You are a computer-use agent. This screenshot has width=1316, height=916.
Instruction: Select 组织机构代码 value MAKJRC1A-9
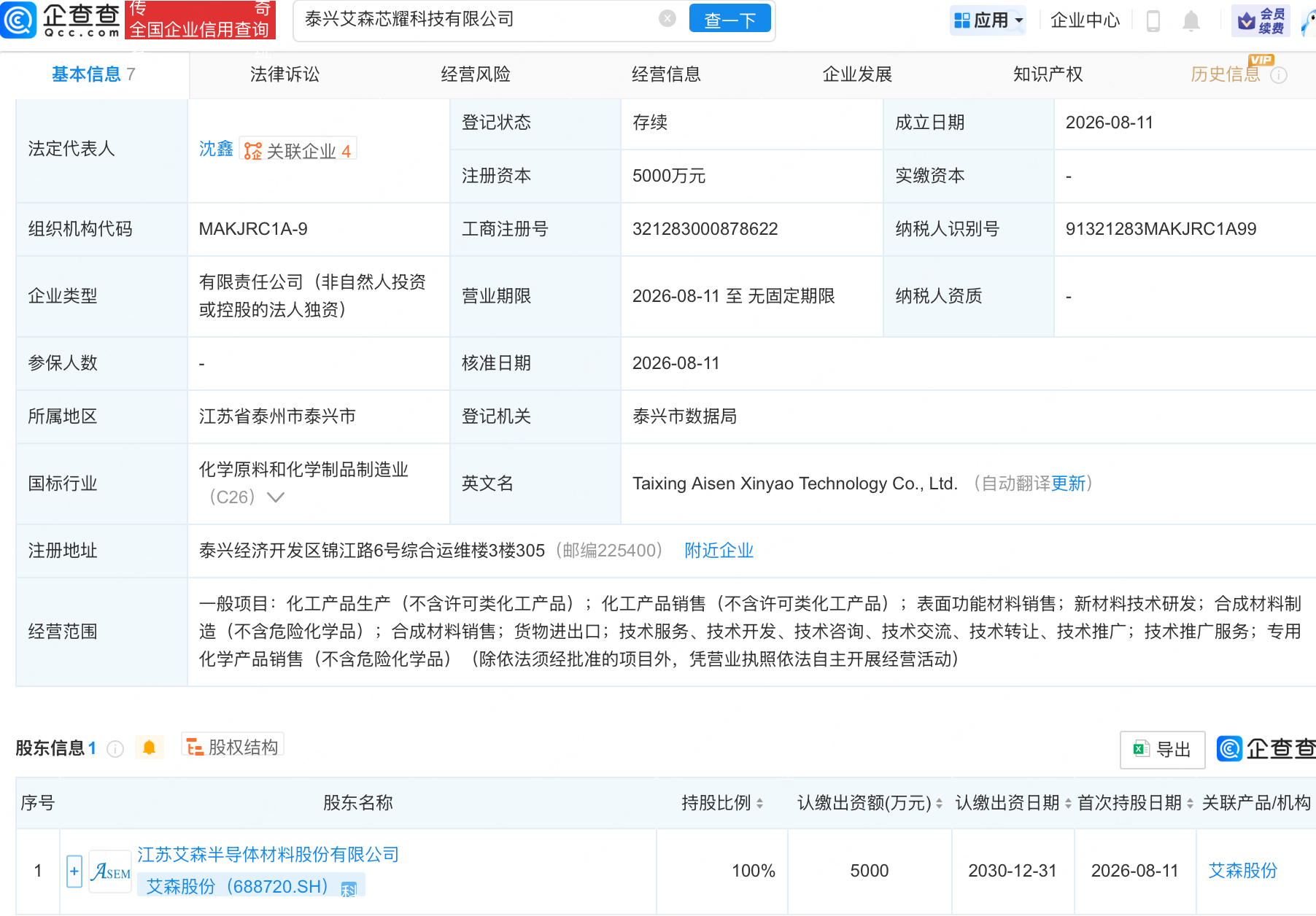[253, 229]
